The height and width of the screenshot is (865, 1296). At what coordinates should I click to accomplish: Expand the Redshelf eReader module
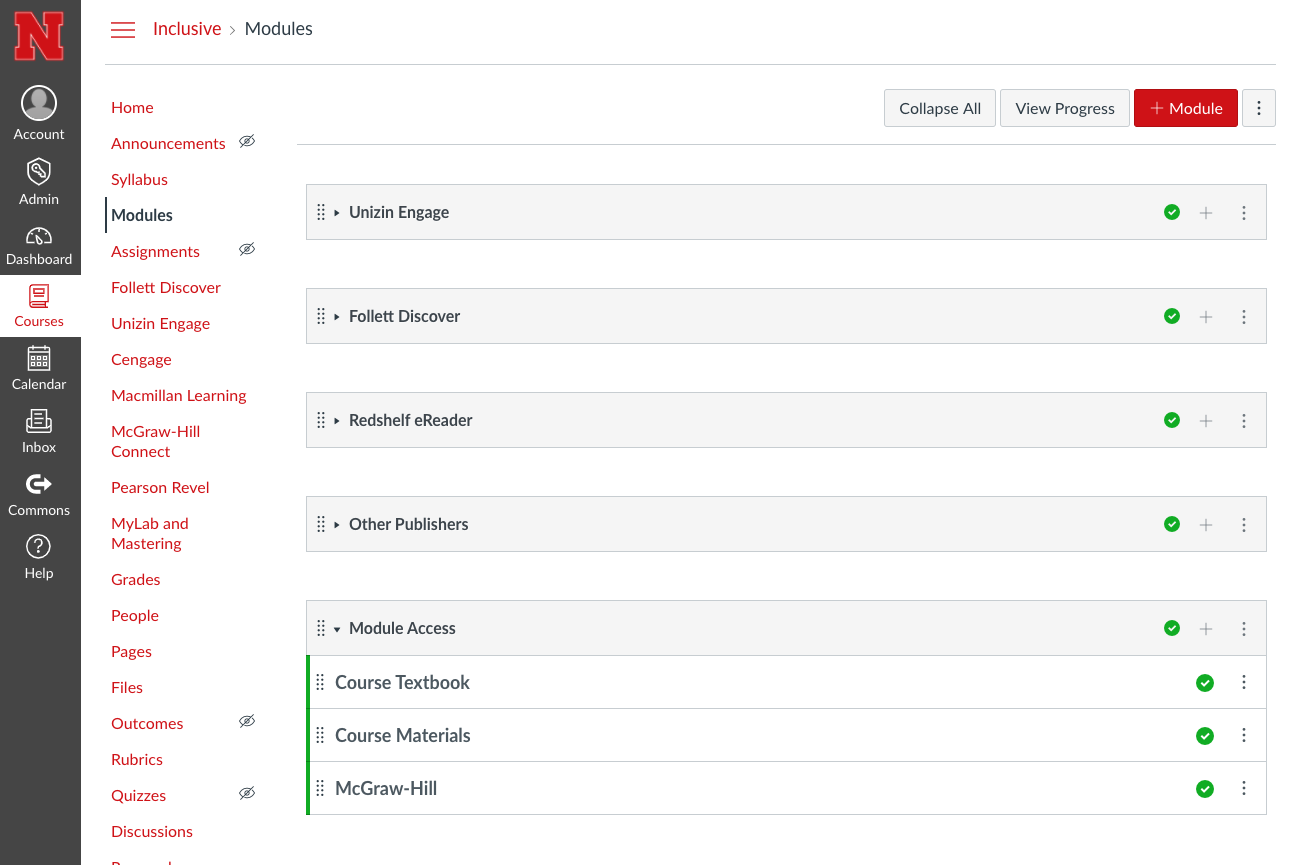[x=337, y=421]
